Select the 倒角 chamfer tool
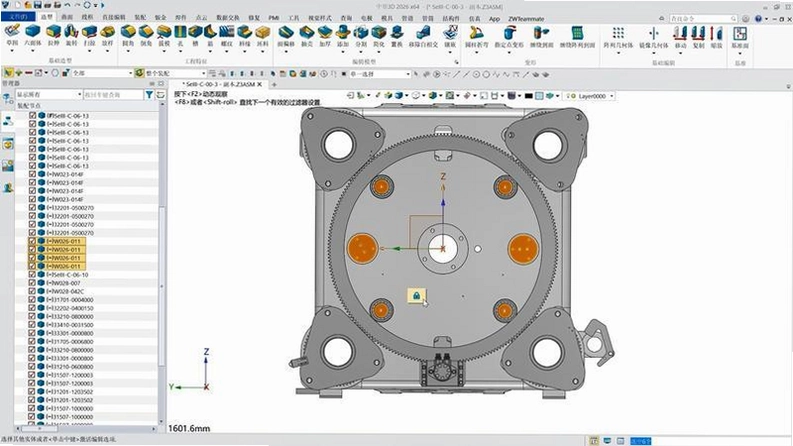Screen dimensions: 793x446 [146, 35]
